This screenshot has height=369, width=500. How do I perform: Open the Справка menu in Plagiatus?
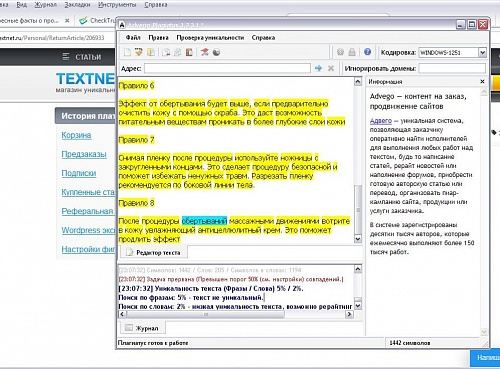(x=263, y=37)
